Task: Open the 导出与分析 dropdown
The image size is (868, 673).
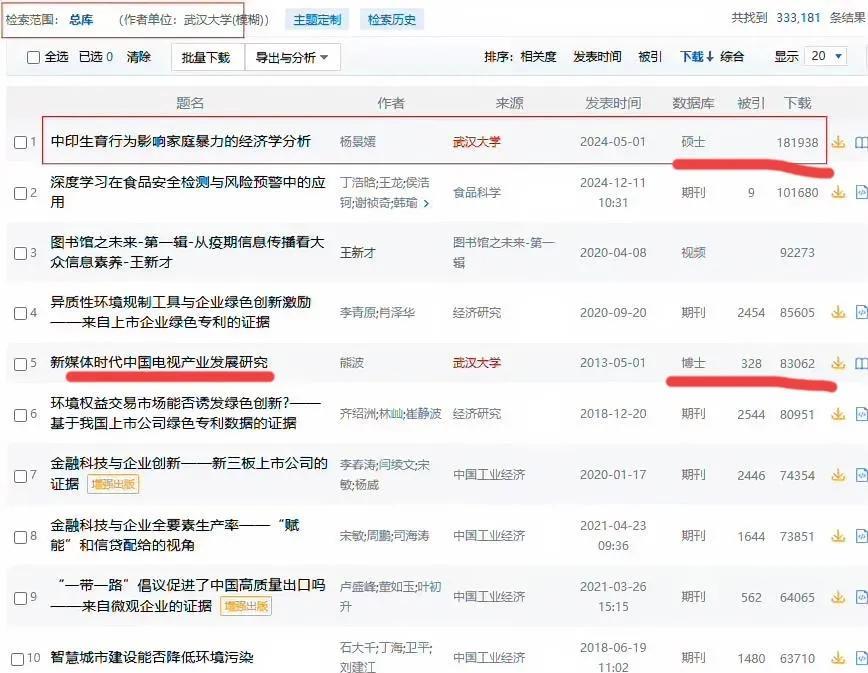Action: 292,58
